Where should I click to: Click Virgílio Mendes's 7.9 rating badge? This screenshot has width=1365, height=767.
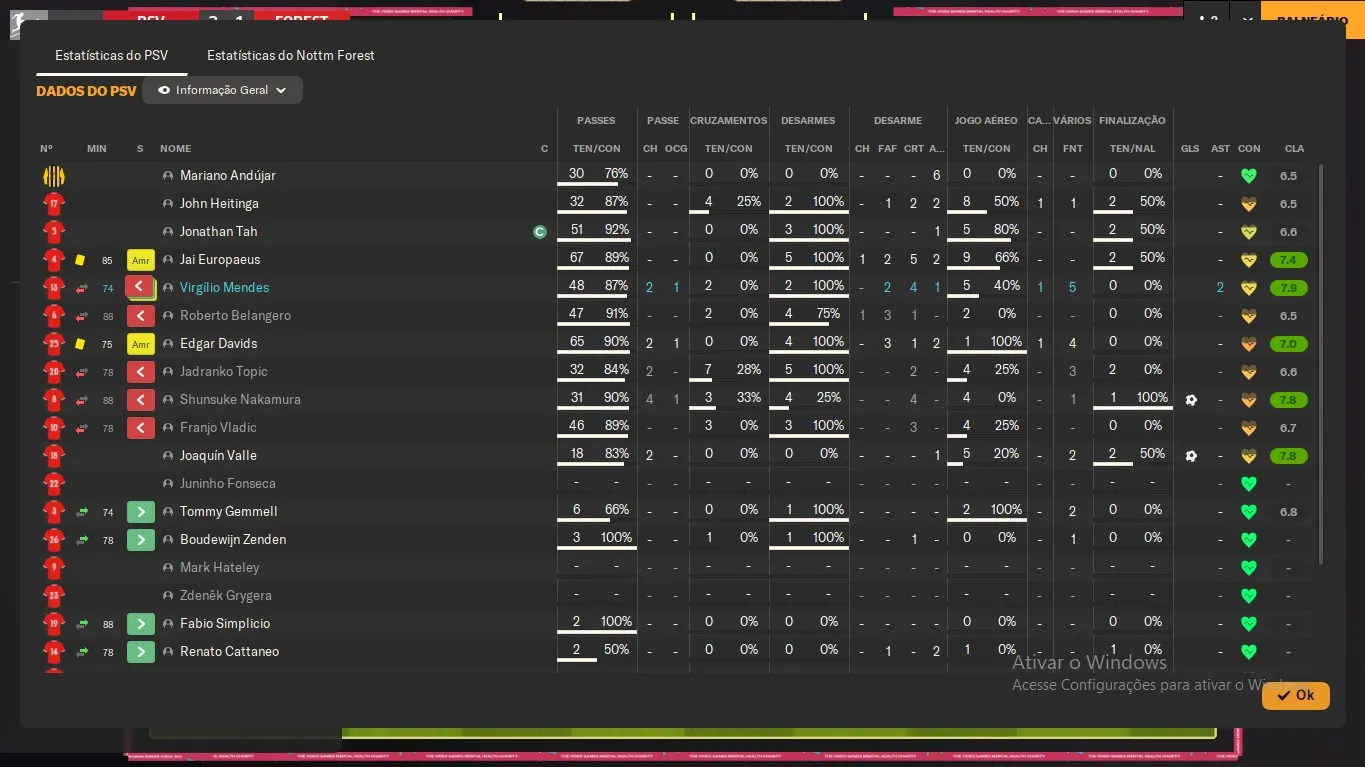(1288, 288)
